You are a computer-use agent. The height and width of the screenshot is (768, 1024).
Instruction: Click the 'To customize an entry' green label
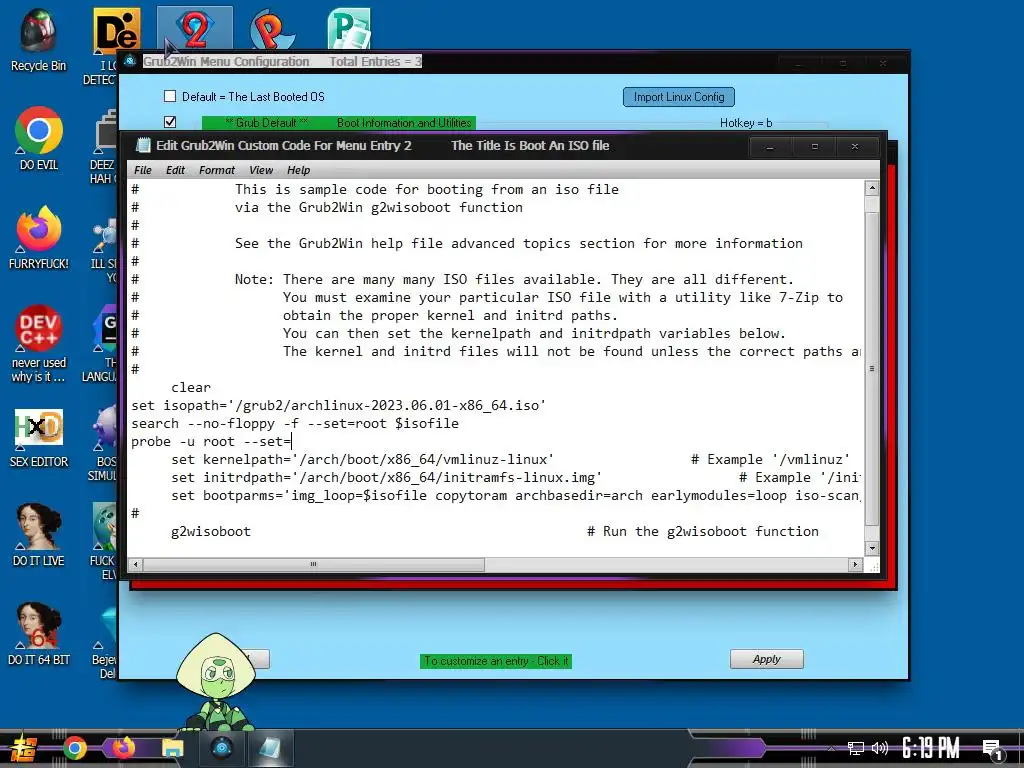tap(496, 661)
